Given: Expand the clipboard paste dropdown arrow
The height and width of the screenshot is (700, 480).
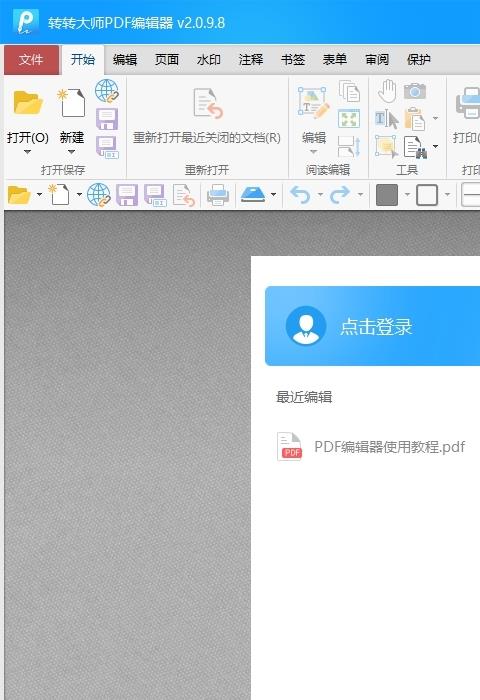Looking at the screenshot, I should coord(435,119).
